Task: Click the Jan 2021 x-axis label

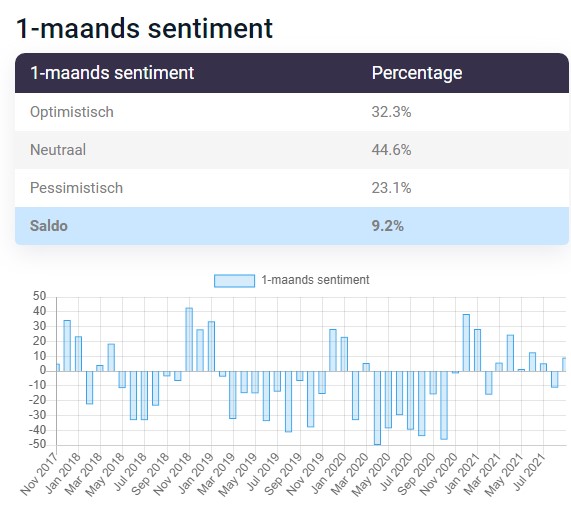Action: [x=461, y=474]
